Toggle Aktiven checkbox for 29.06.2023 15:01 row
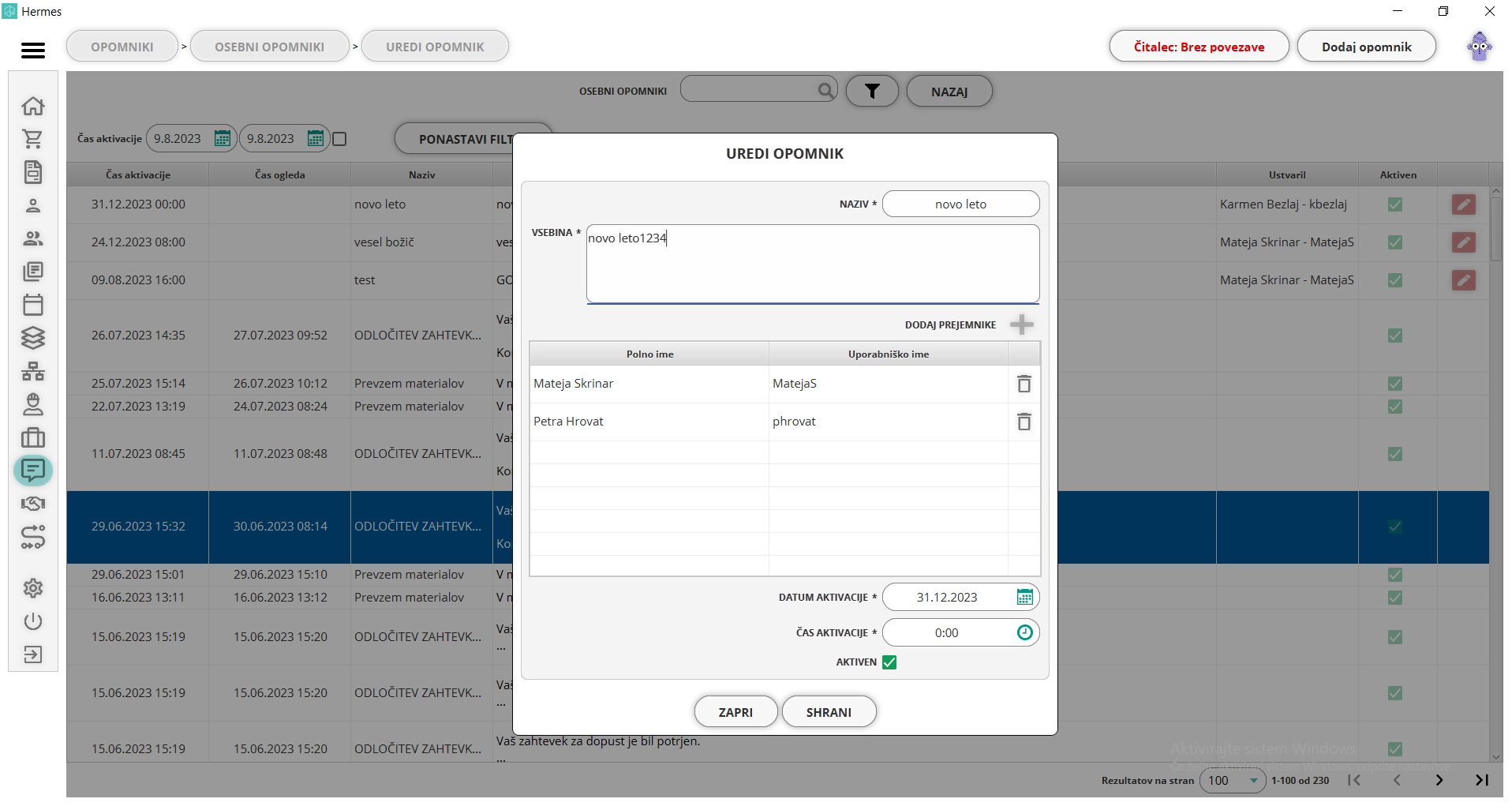1512x810 pixels. 1395,575
